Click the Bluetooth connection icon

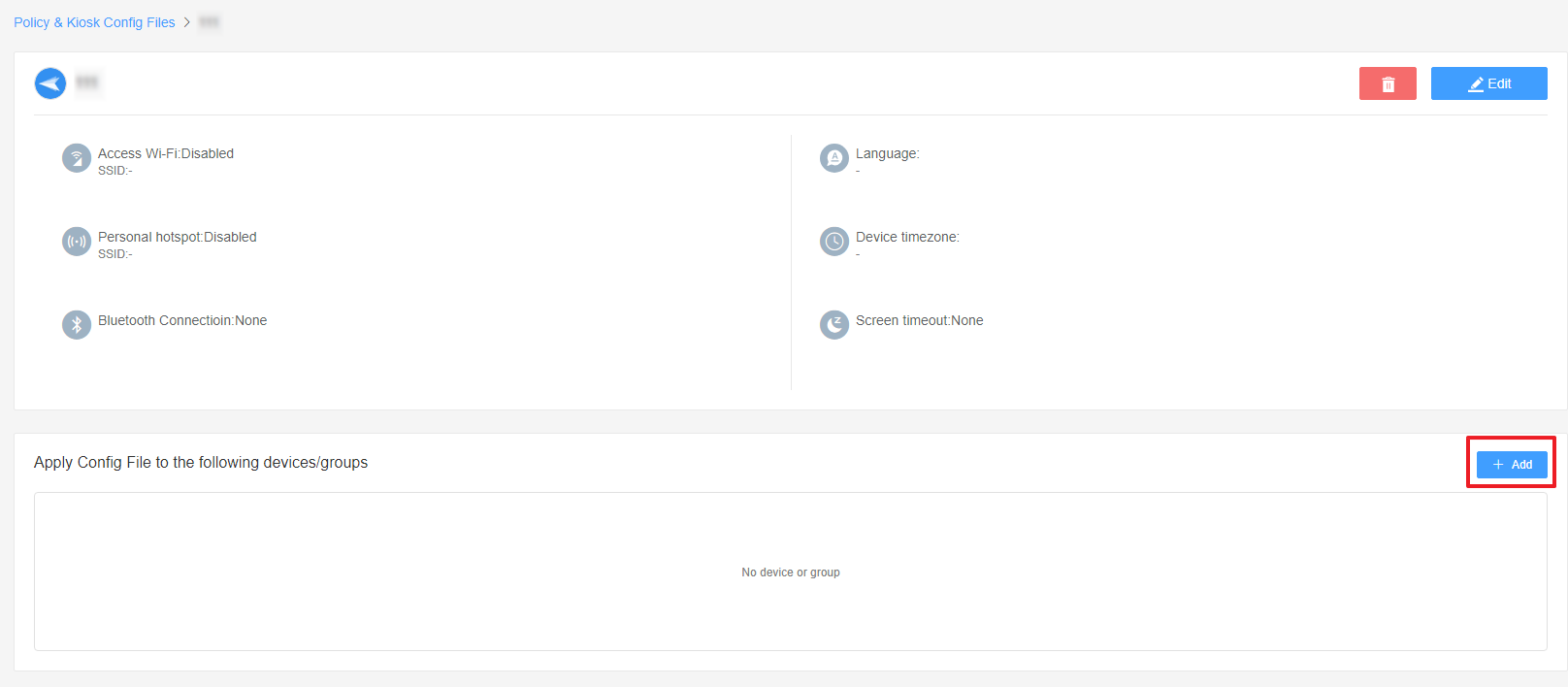77,325
